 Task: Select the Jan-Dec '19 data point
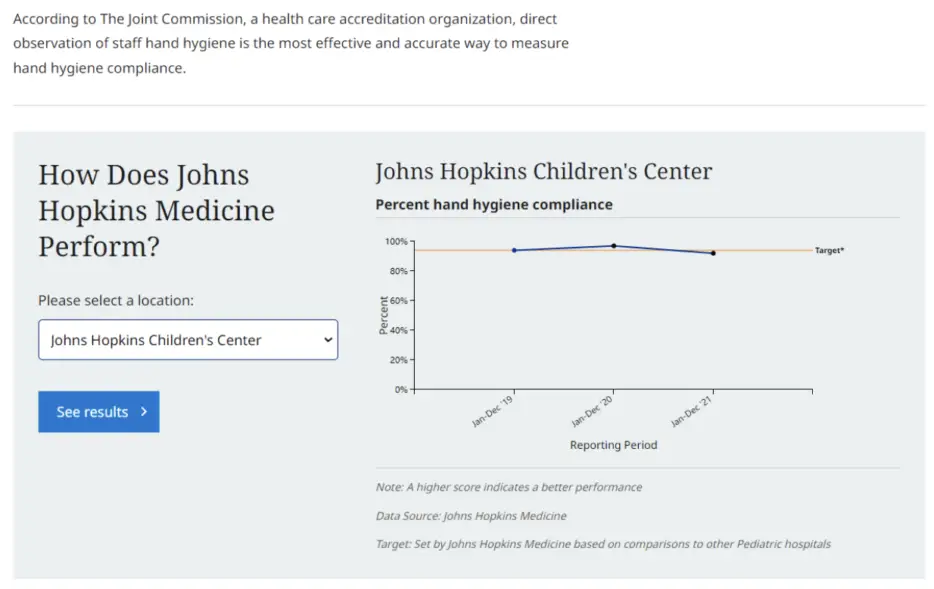coord(514,250)
